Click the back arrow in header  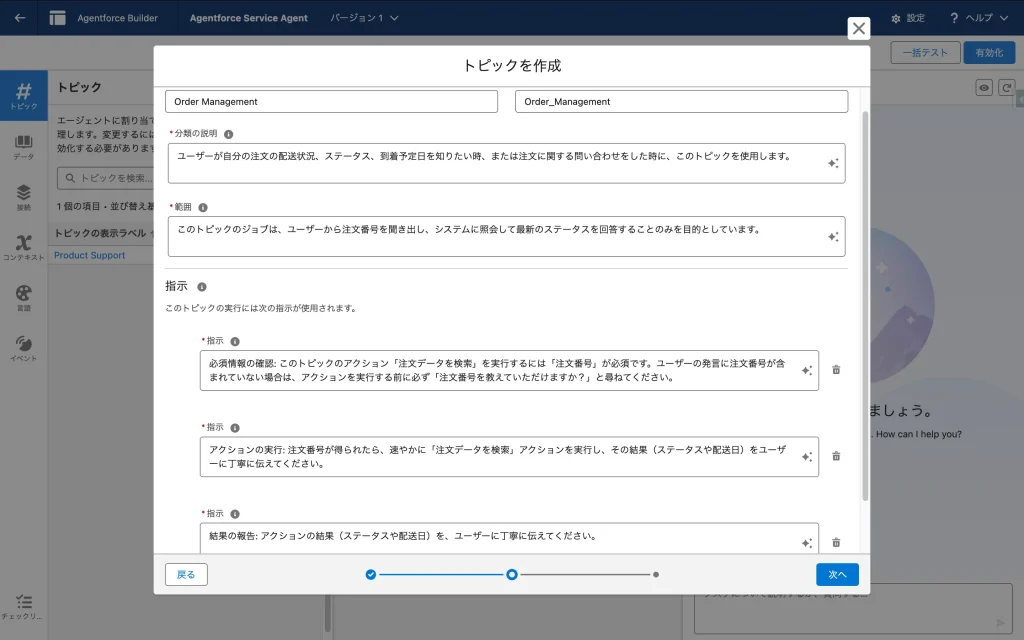(20, 18)
